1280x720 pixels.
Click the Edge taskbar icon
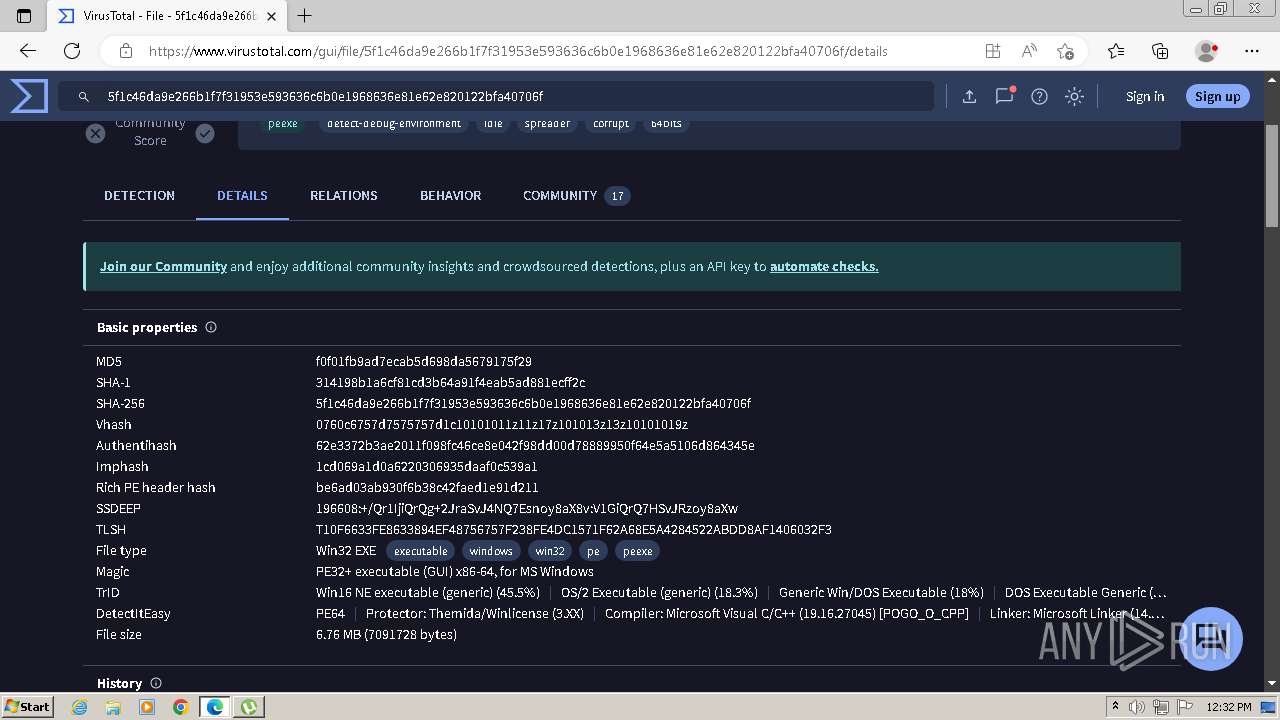click(x=214, y=707)
